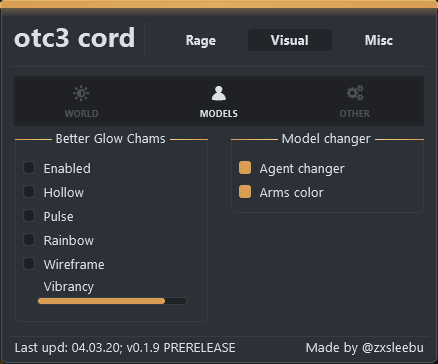Toggle the Hollow checkbox
Viewport: 438px width, 364px height.
pyautogui.click(x=29, y=192)
